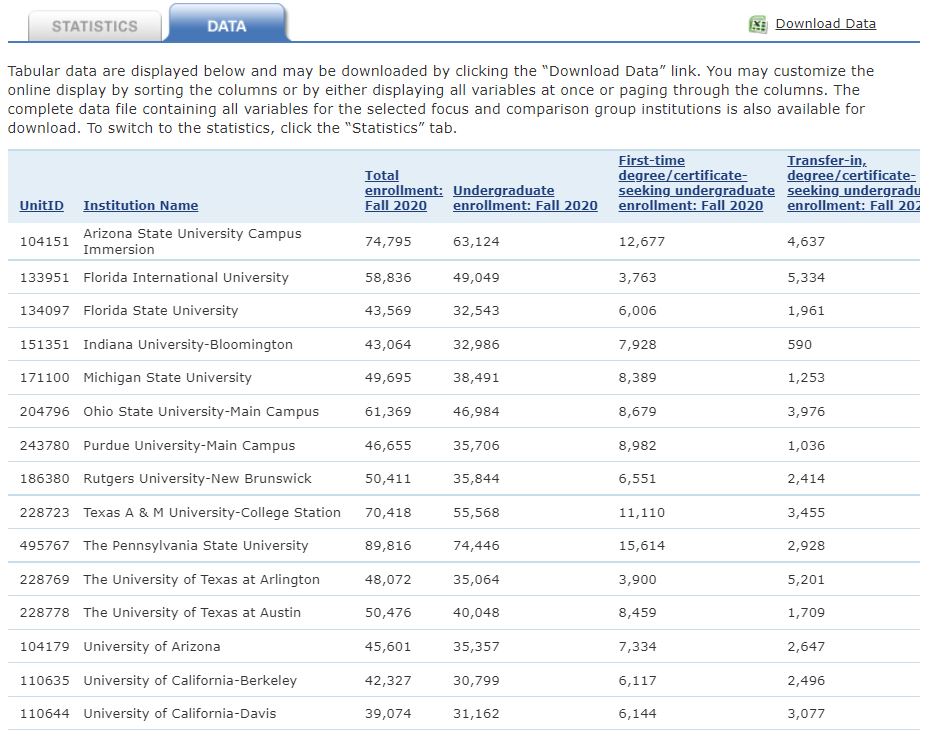Sort by Transfer-in degree/certificate-seeking enrollment header
The width and height of the screenshot is (930, 740).
853,183
